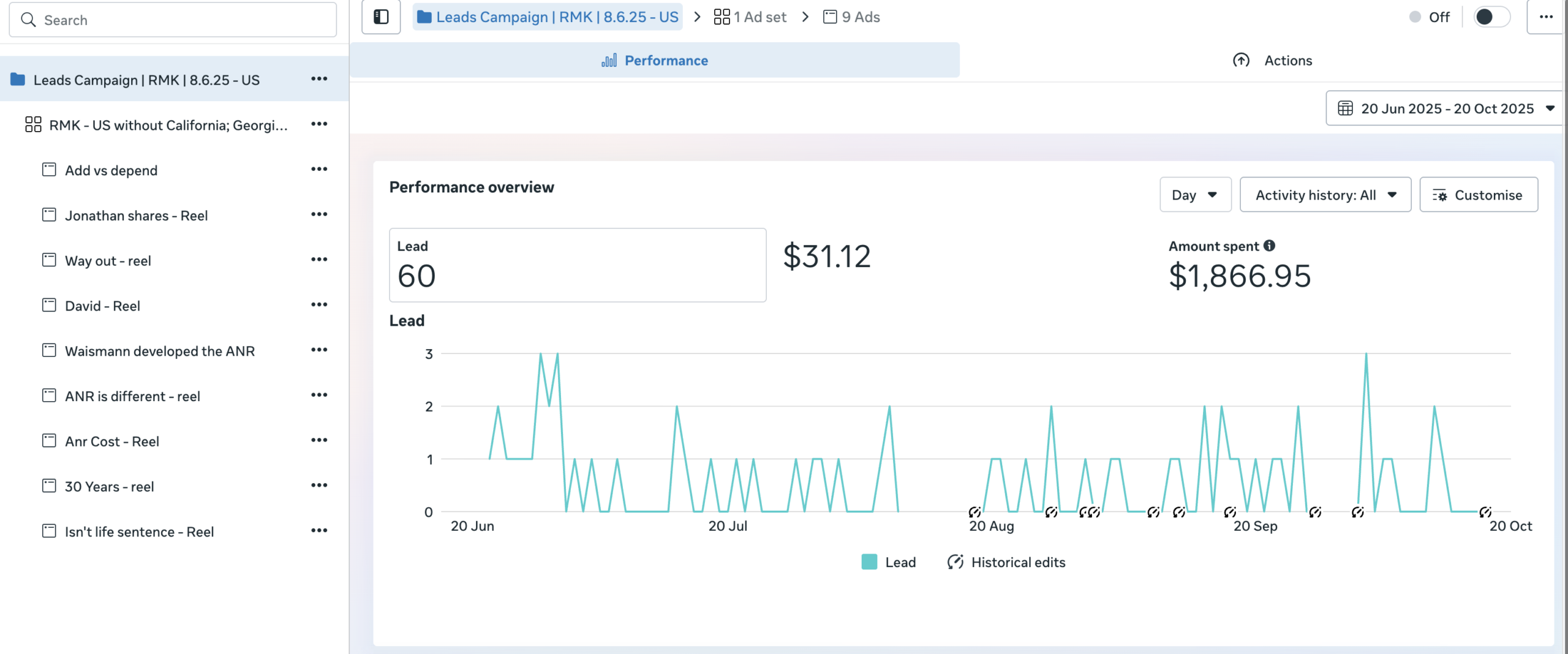Open more options for David - Reel
The height and width of the screenshot is (654, 1568).
point(319,305)
